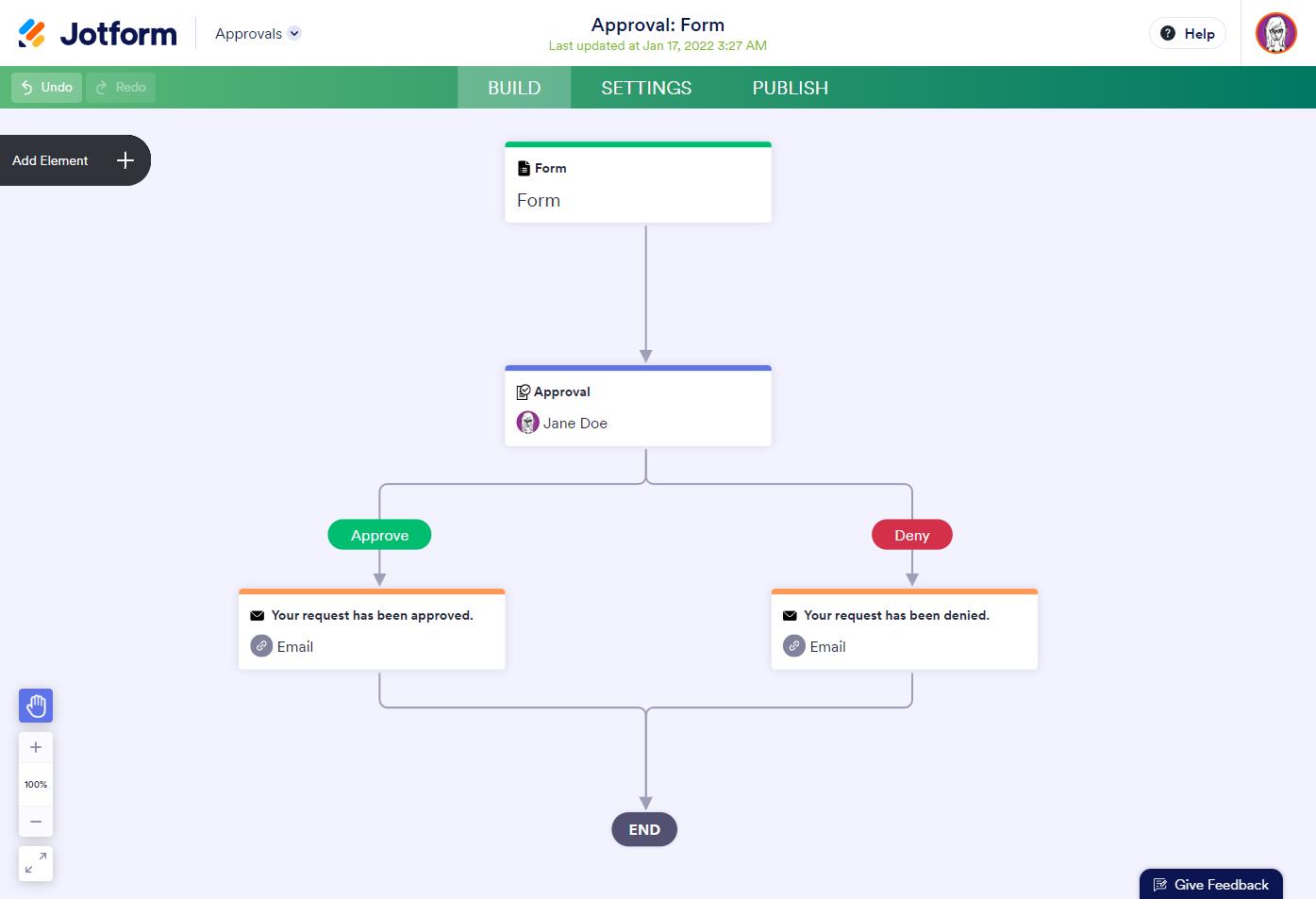Screen dimensions: 1316x899
Task: Select the red Deny branch label
Action: pyautogui.click(x=911, y=535)
